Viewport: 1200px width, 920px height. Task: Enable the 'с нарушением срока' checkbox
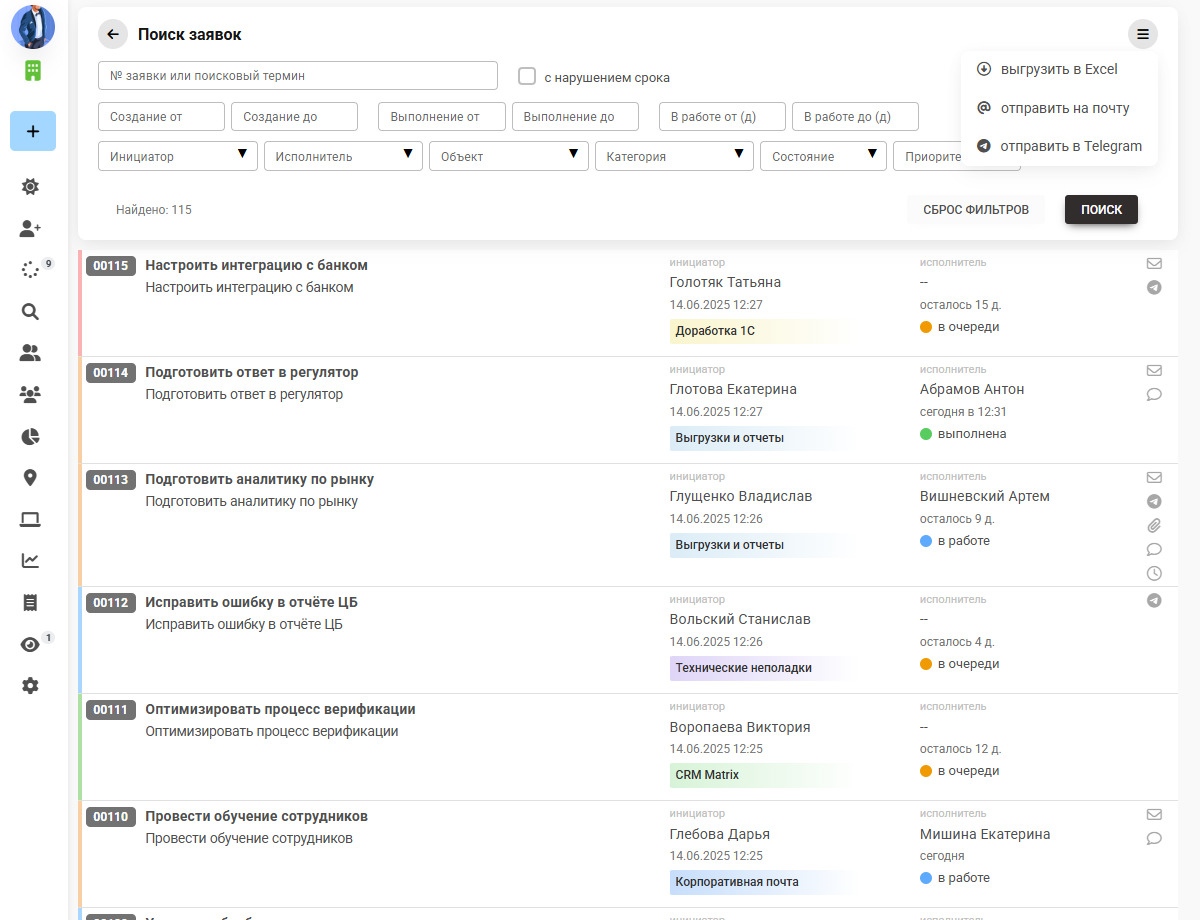point(527,77)
